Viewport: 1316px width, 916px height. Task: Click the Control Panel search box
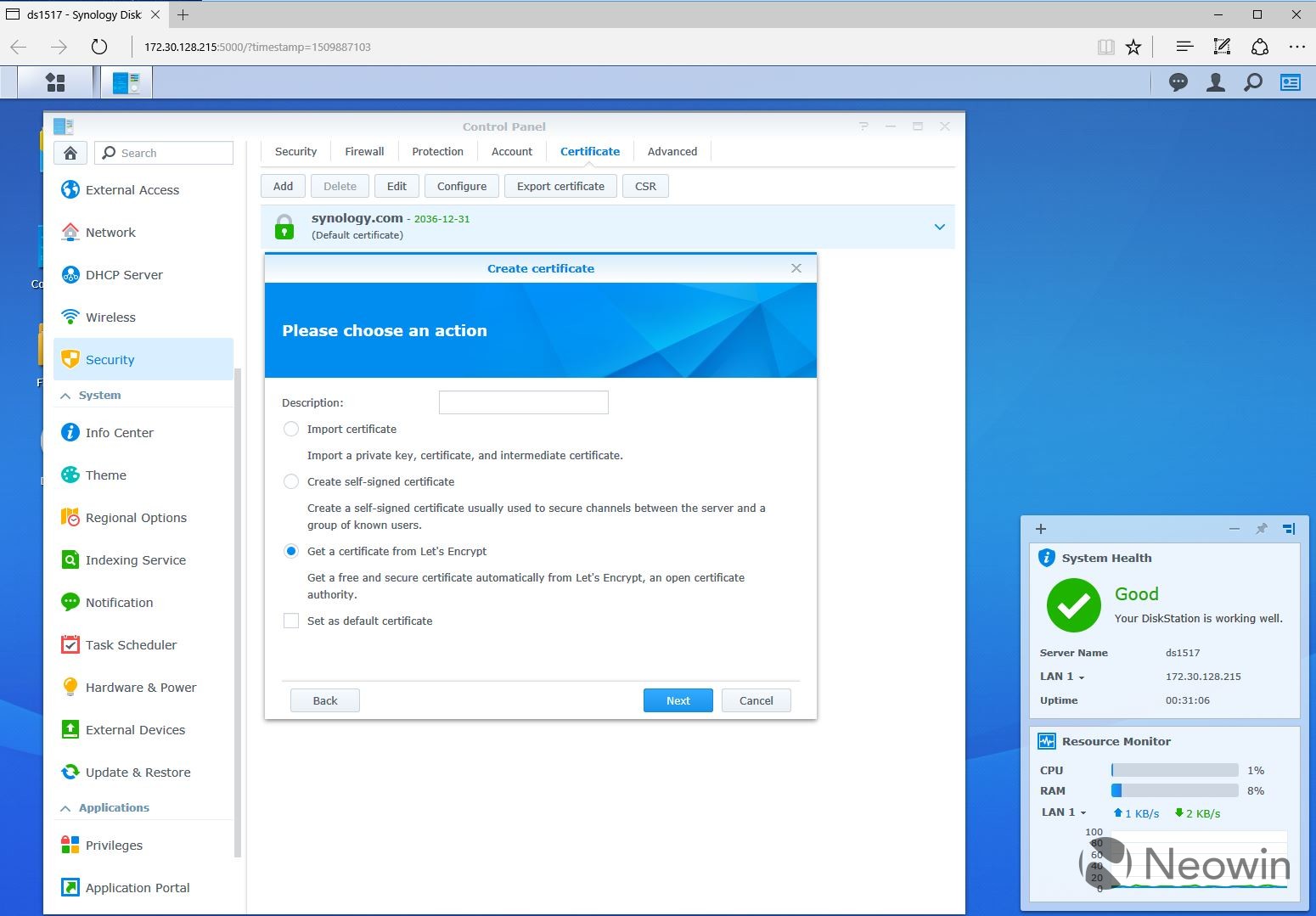(x=164, y=153)
